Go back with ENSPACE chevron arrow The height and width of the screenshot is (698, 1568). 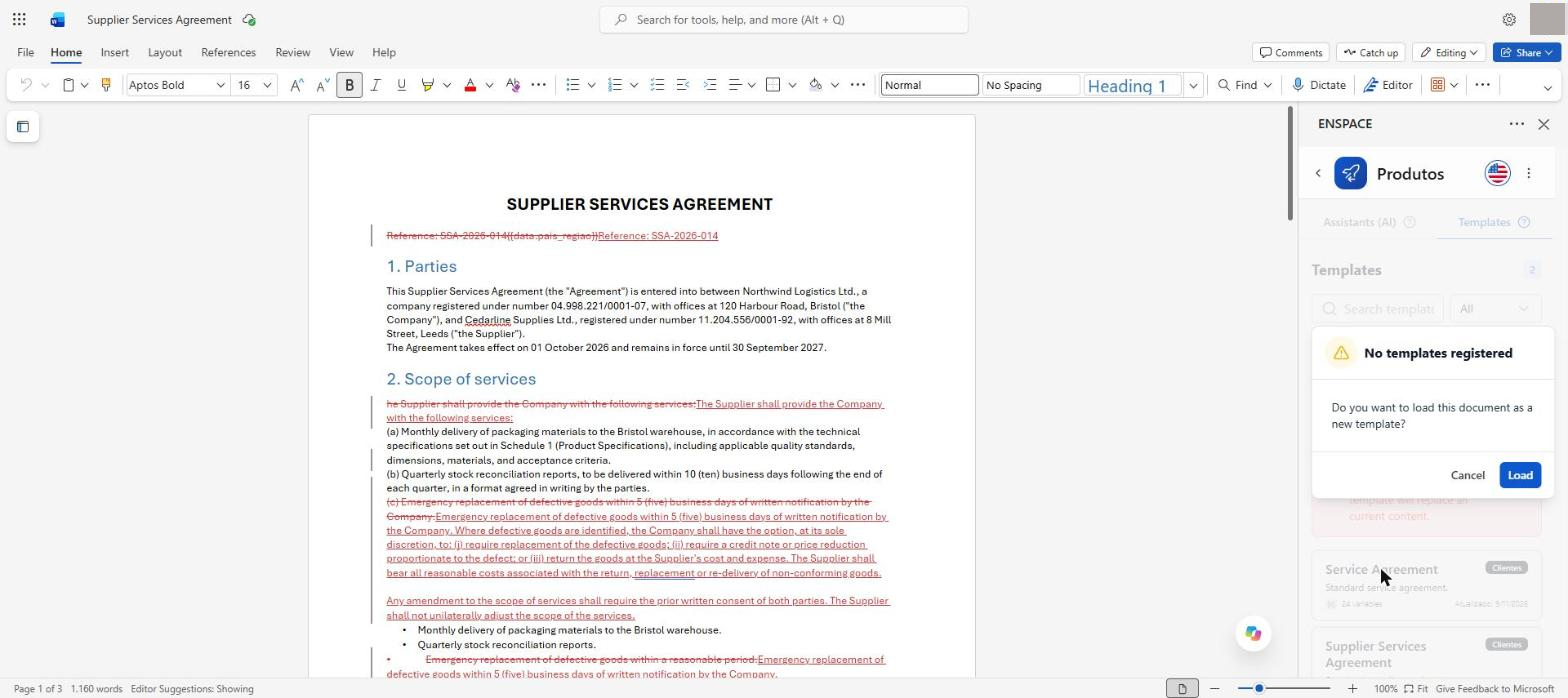click(x=1318, y=173)
